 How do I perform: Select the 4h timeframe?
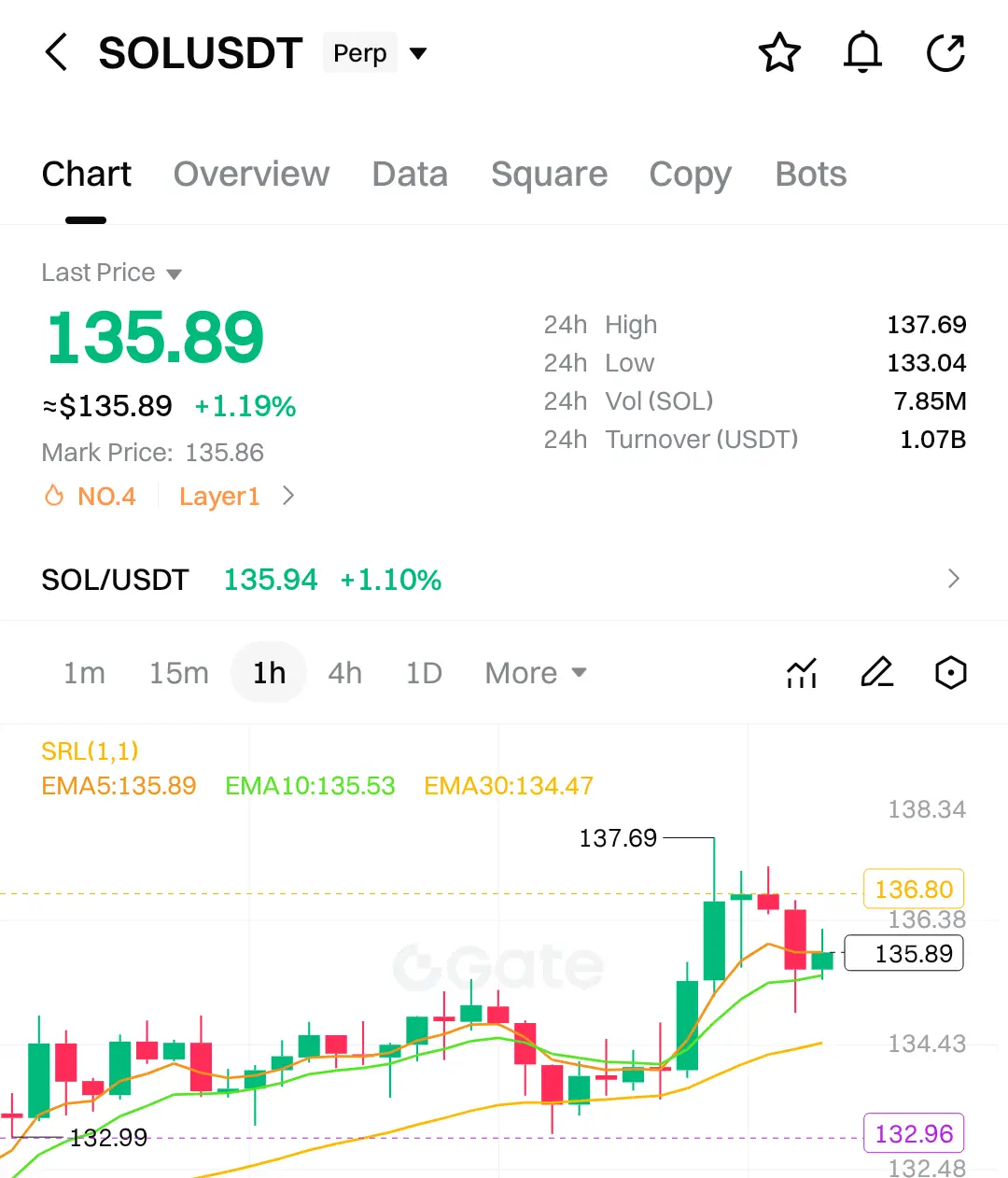(x=344, y=673)
